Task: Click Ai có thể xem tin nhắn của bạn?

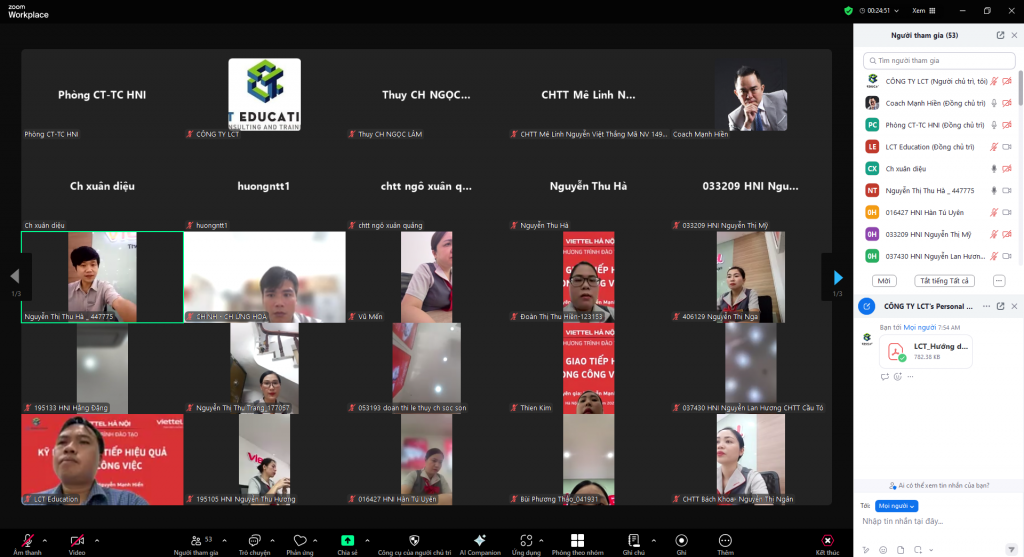Action: (x=939, y=485)
